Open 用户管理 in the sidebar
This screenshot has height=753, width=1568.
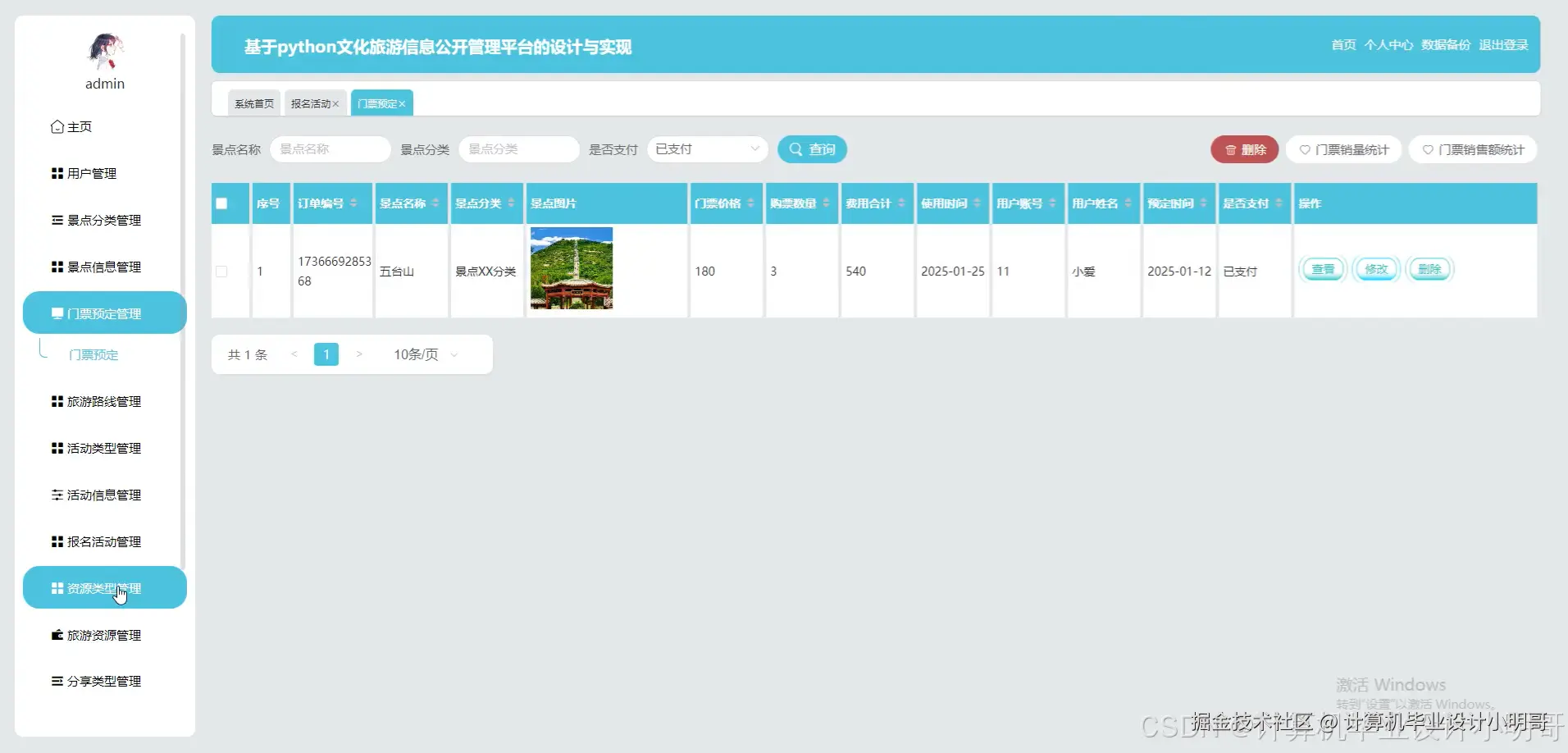click(x=105, y=174)
